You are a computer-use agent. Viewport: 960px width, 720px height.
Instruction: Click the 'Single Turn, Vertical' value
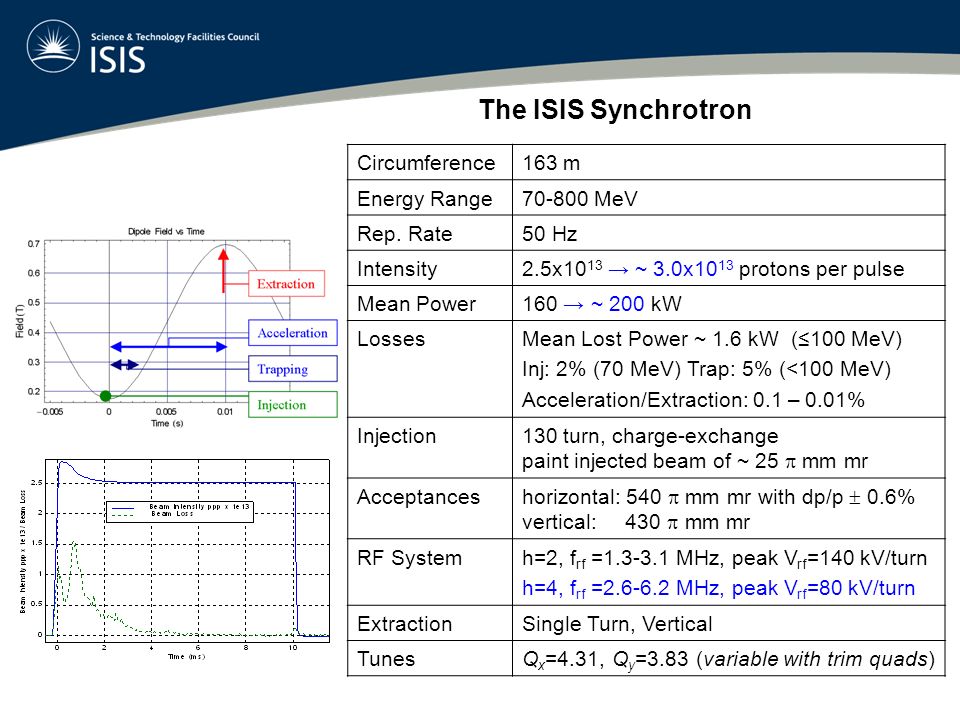[617, 624]
